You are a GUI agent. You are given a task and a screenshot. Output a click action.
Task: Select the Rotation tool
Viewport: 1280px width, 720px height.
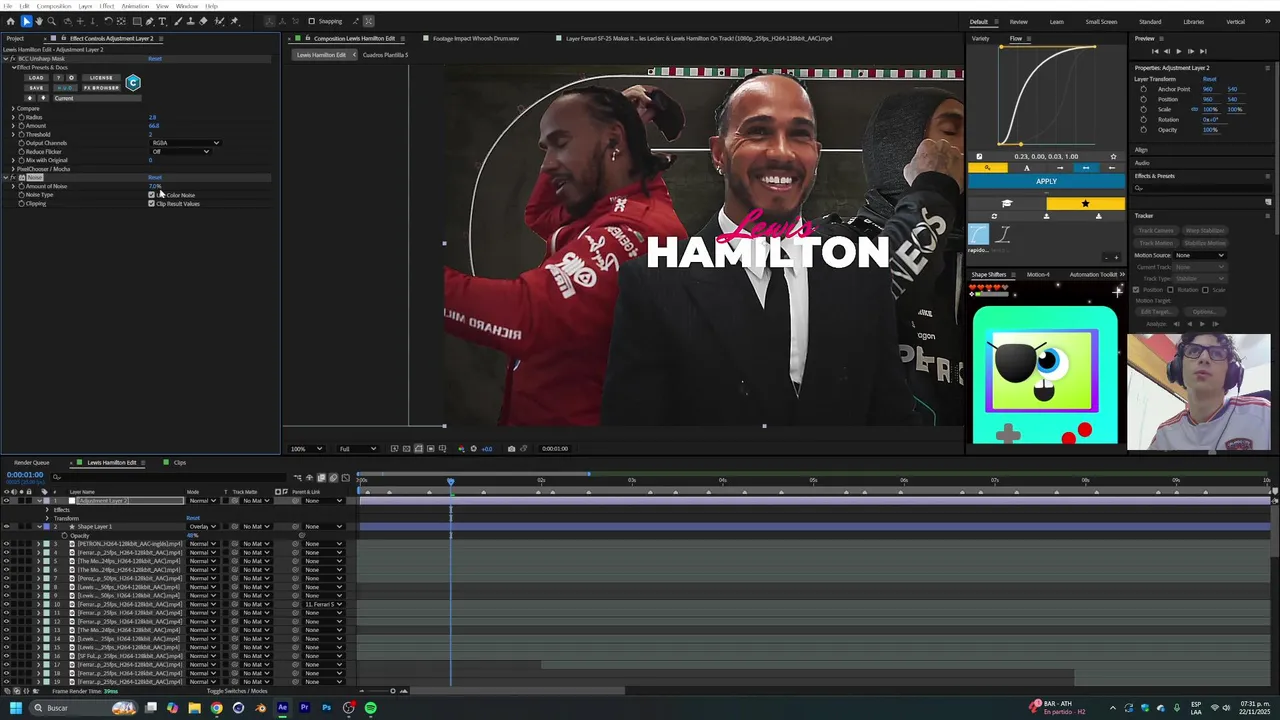[x=109, y=21]
